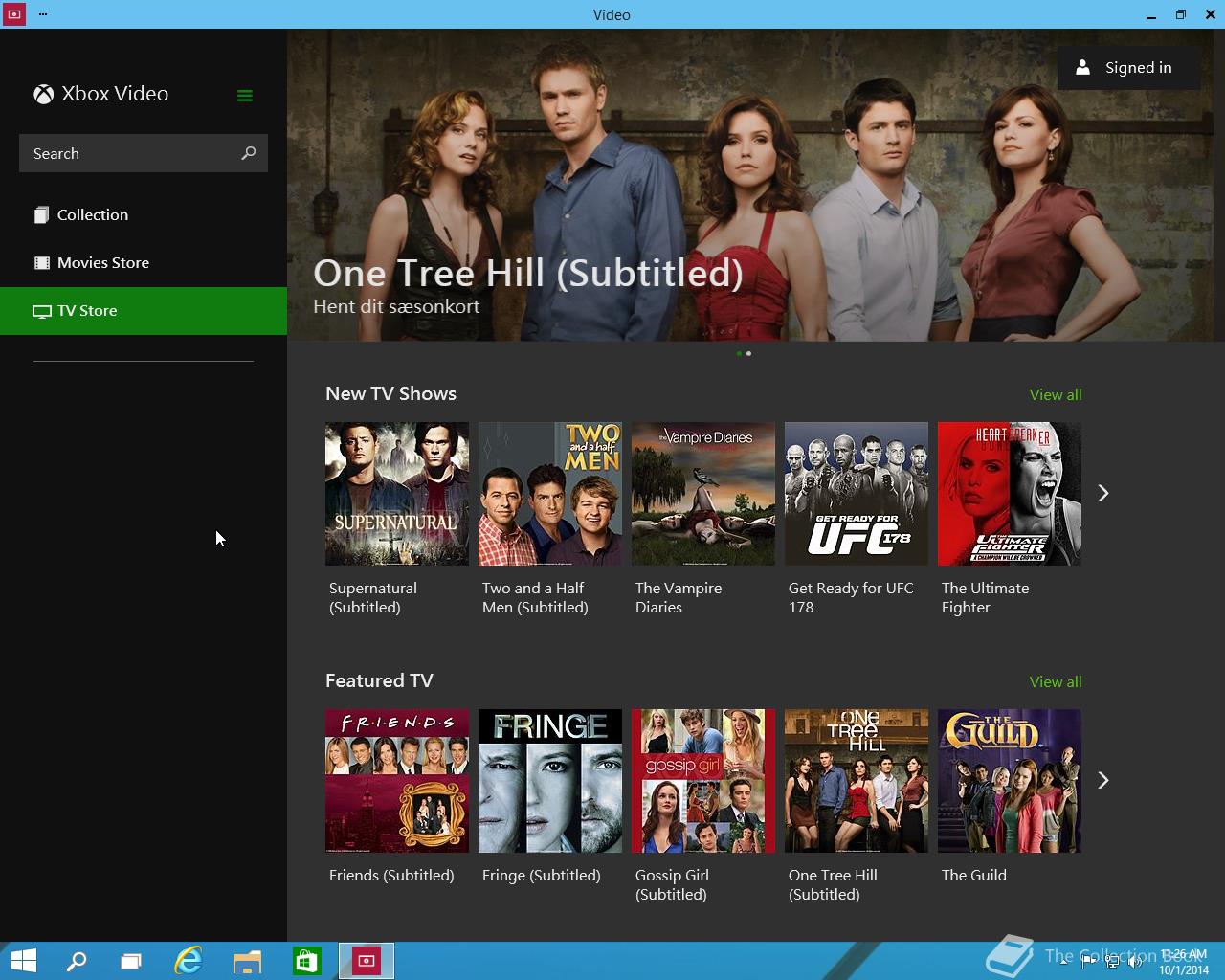This screenshot has width=1225, height=980.
Task: Click 'The Vampire Diaries' title text
Action: point(679,598)
